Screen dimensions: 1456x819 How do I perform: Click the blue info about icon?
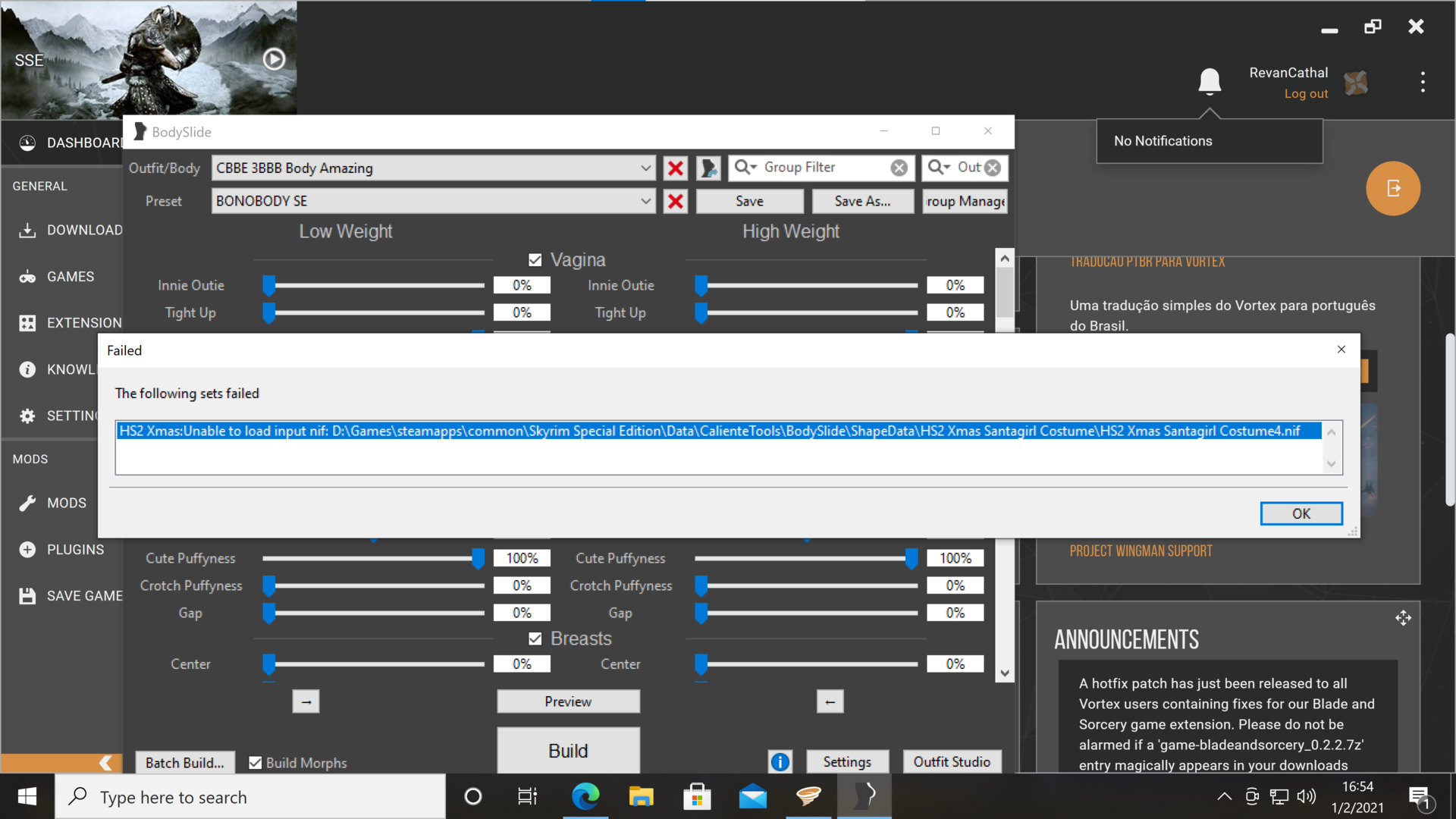point(780,761)
